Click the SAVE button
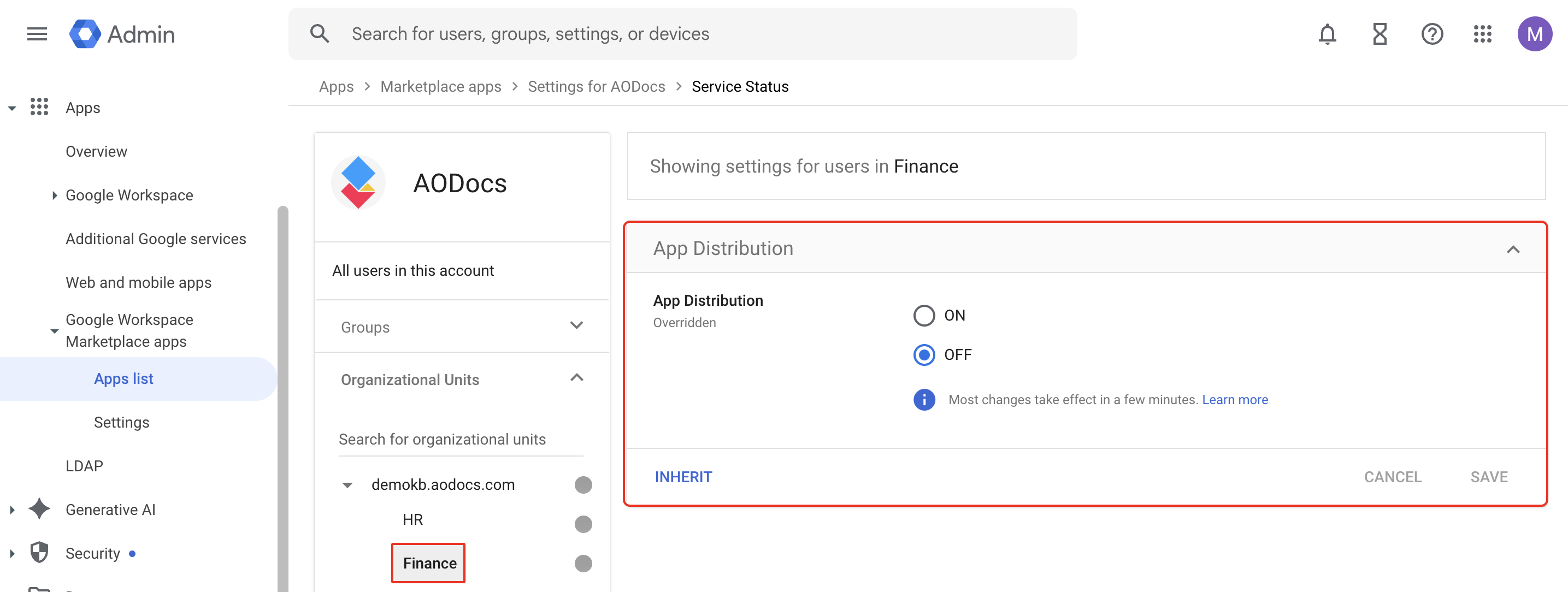 [x=1488, y=476]
